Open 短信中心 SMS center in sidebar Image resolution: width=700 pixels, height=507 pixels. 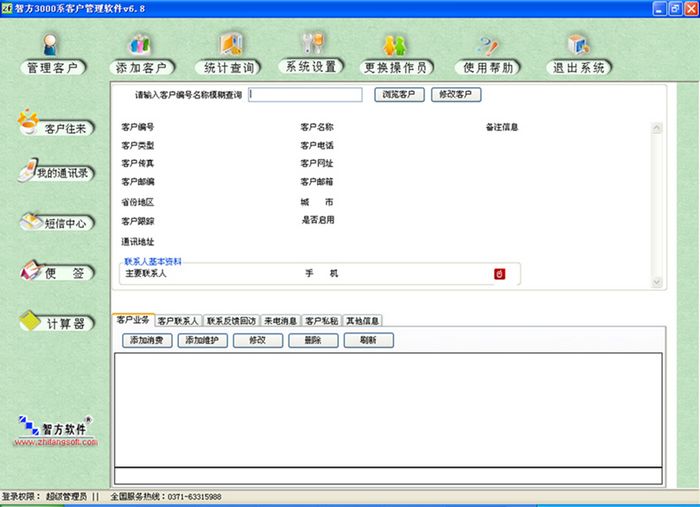57,222
